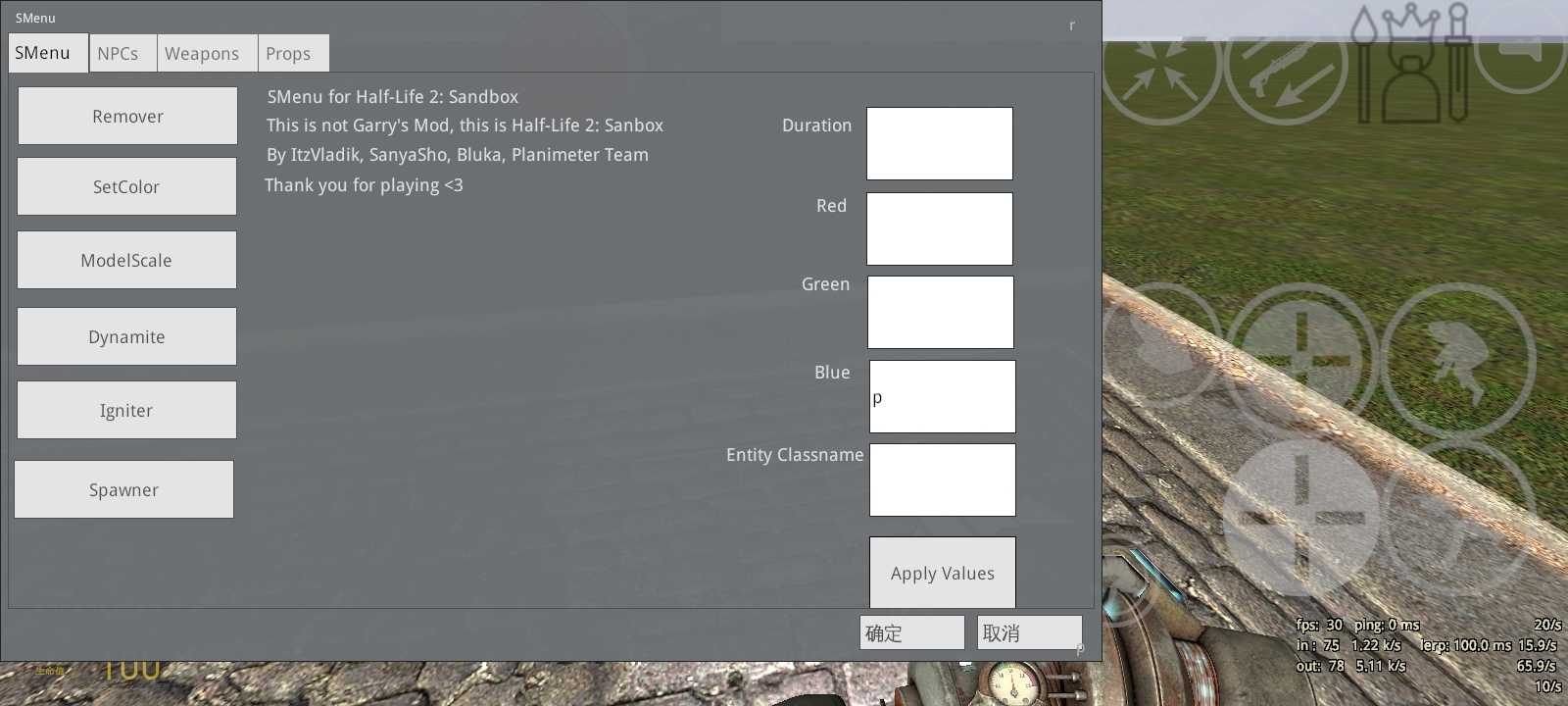1568x706 pixels.
Task: Select the Remover tool button
Action: (x=127, y=116)
